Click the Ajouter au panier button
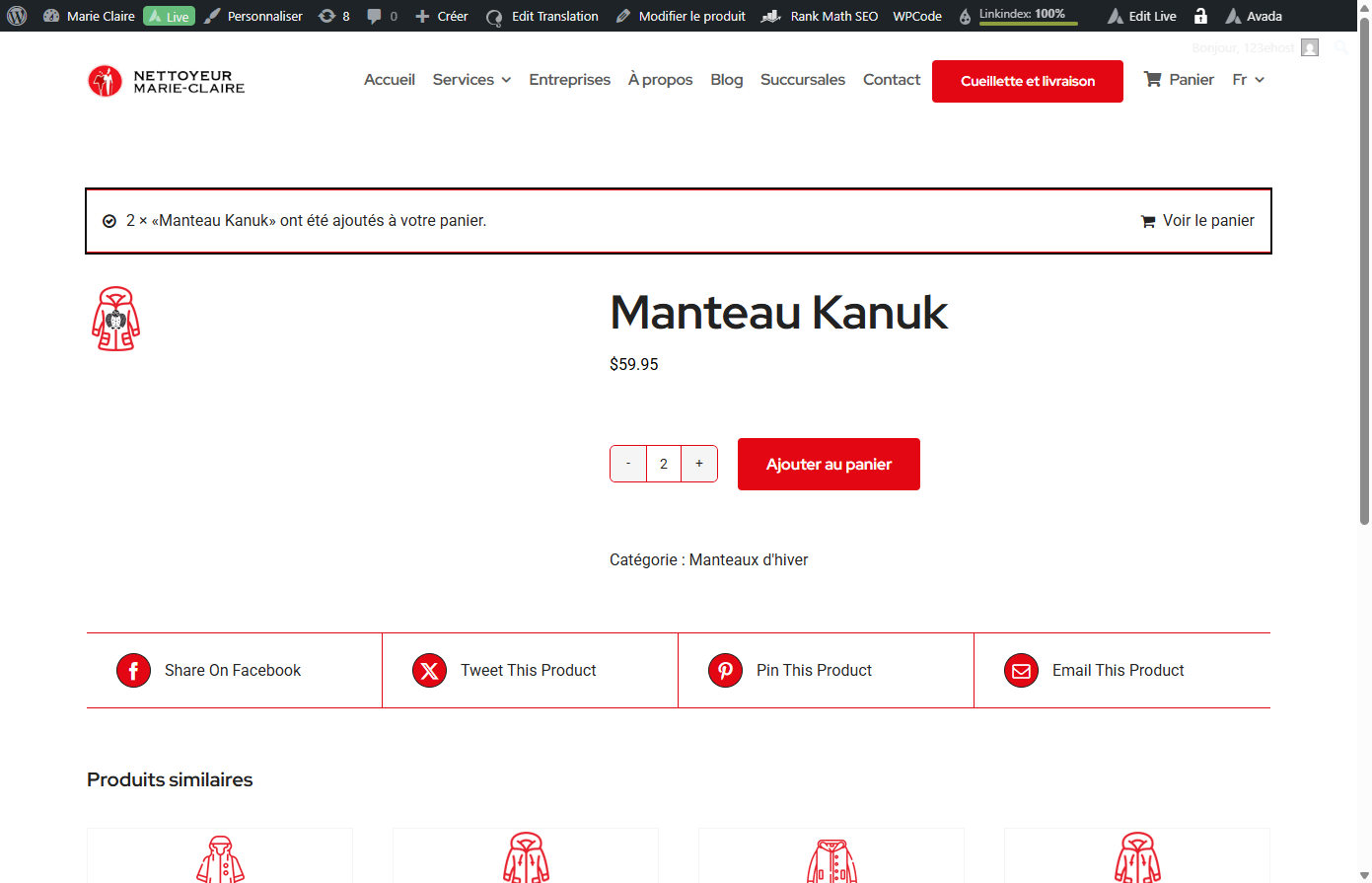Screen dimensions: 1372x883 (x=829, y=464)
